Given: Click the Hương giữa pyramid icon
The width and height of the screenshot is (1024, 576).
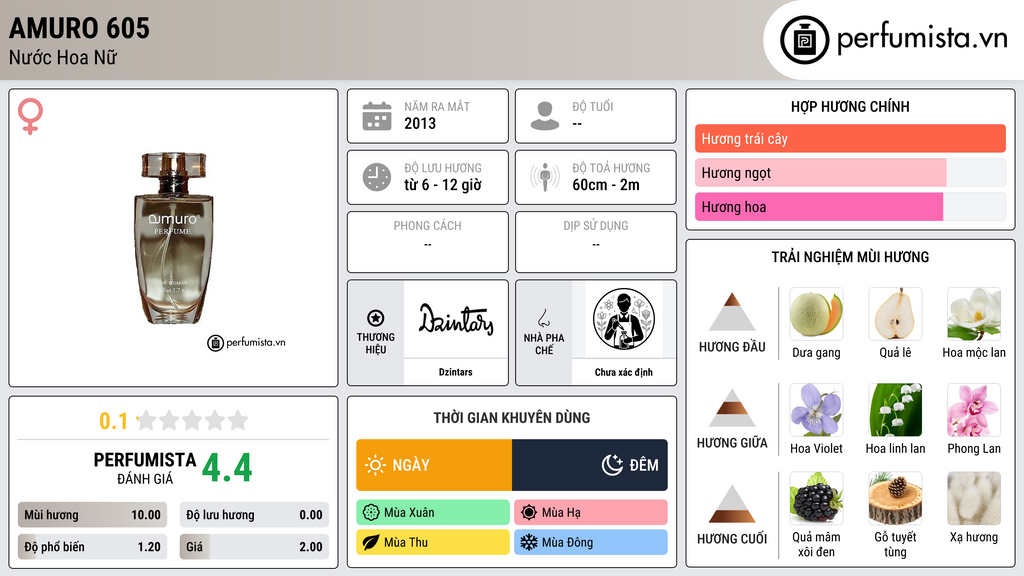Looking at the screenshot, I should (x=732, y=408).
